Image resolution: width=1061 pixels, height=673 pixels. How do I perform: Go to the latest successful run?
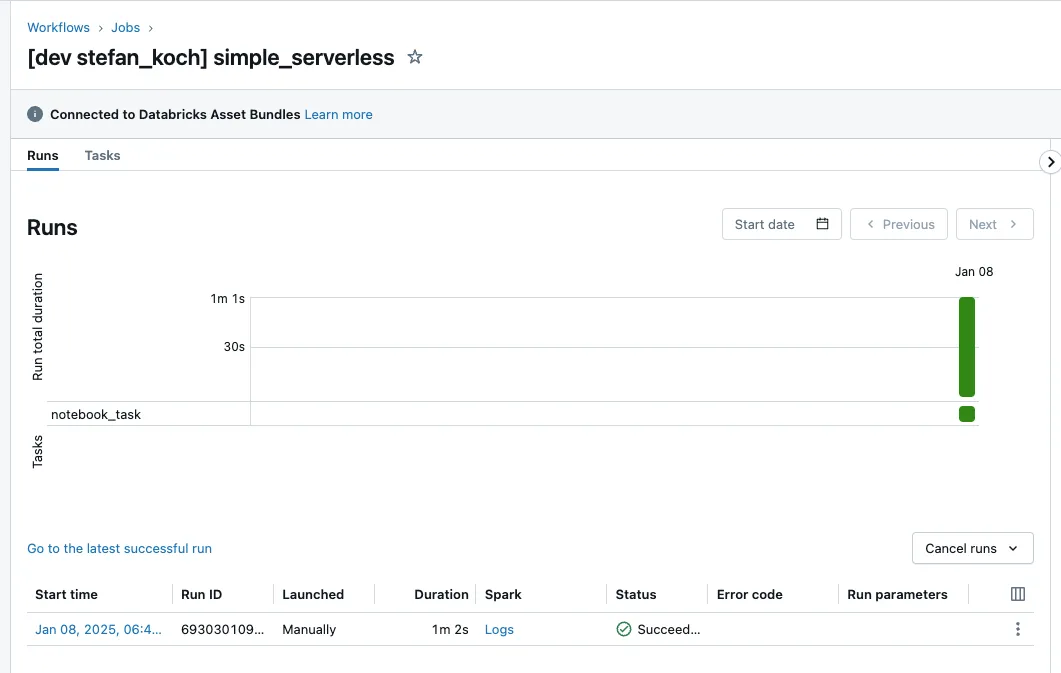(119, 548)
